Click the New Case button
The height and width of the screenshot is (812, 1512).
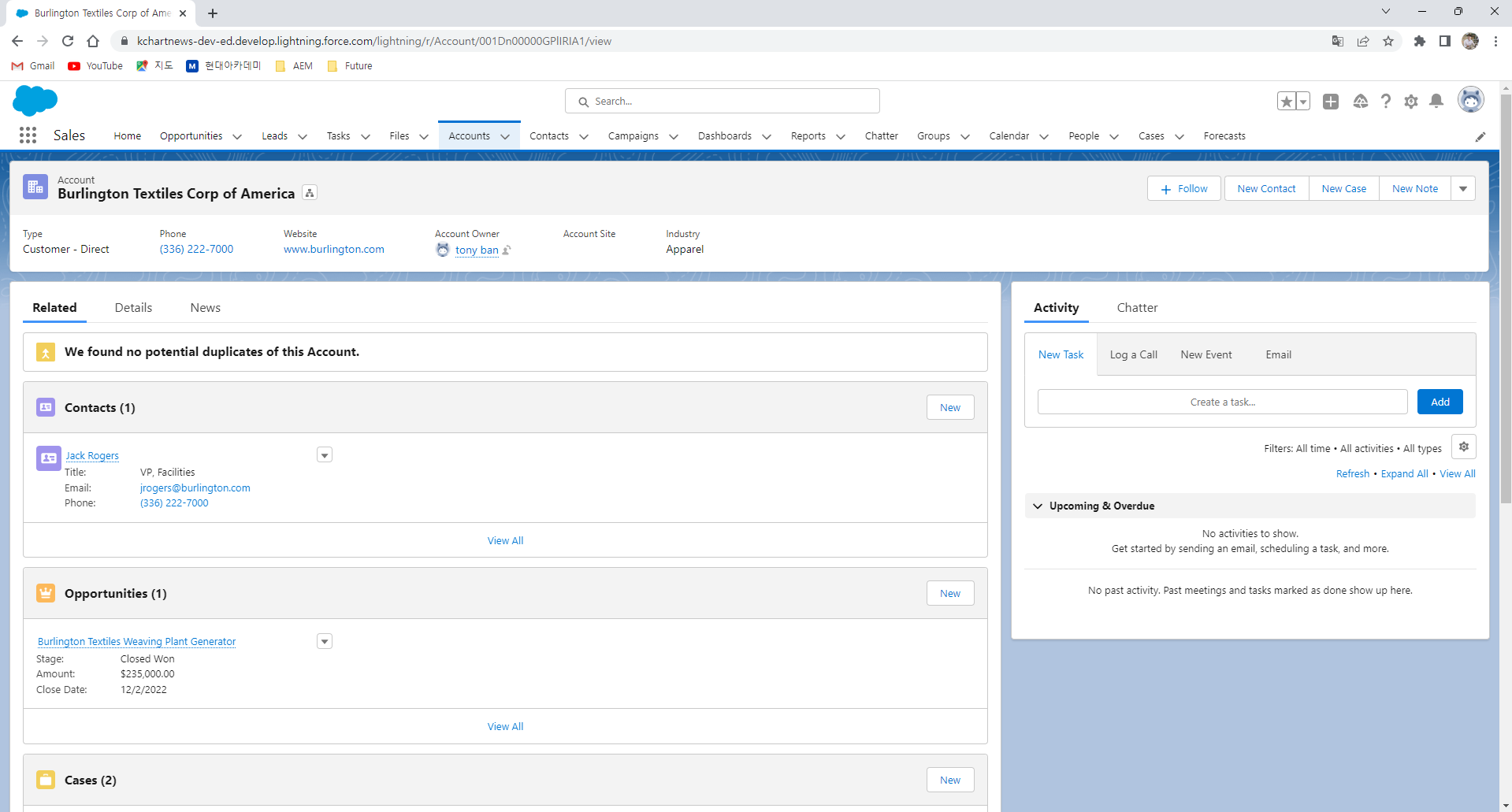(x=1343, y=188)
